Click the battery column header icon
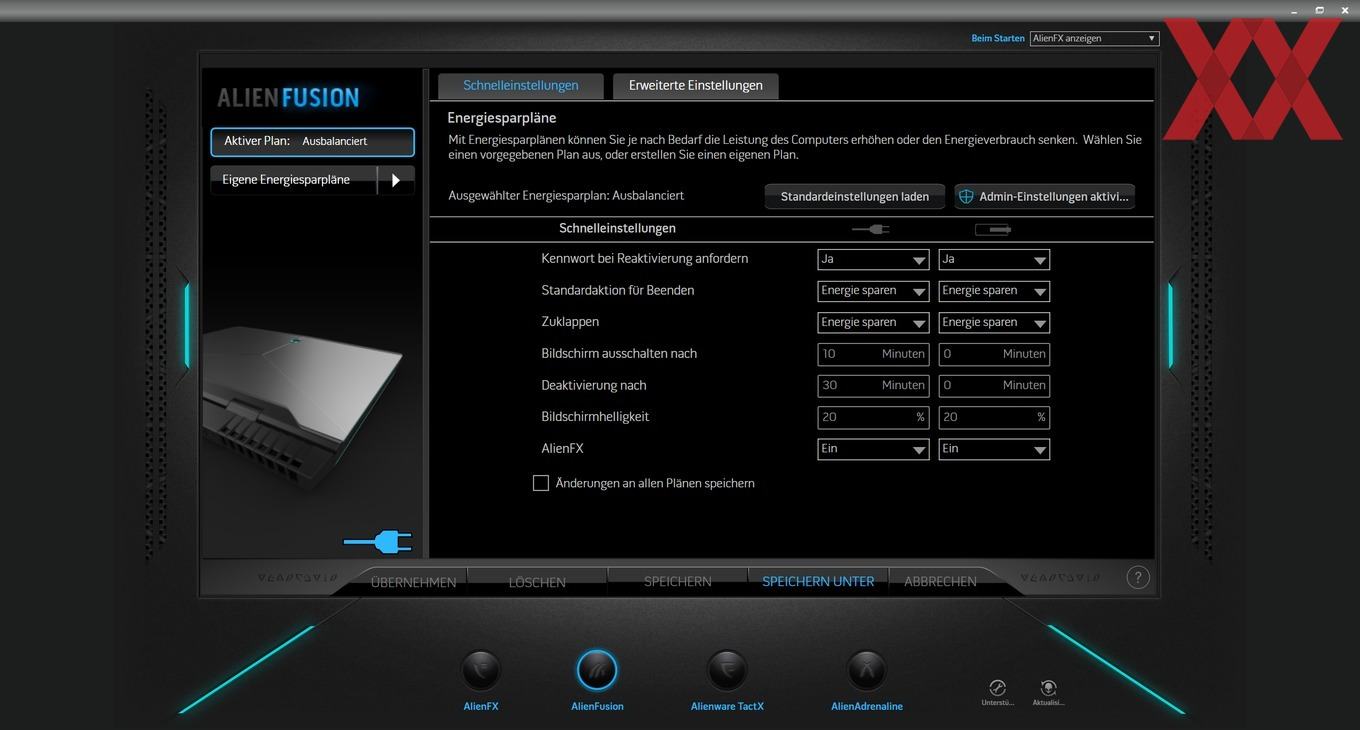The width and height of the screenshot is (1360, 730). point(993,229)
